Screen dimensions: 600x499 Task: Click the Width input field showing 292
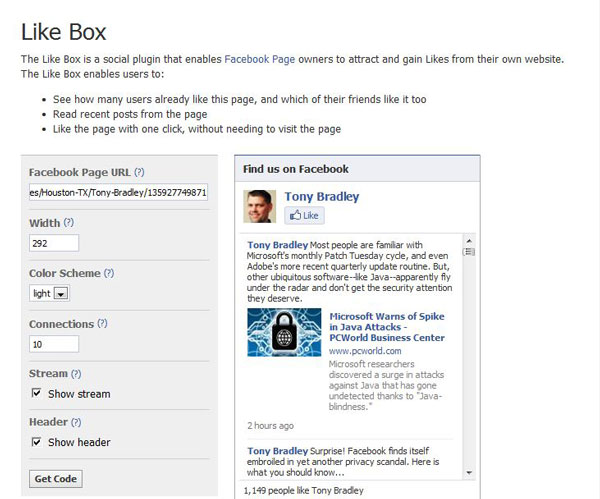click(54, 243)
